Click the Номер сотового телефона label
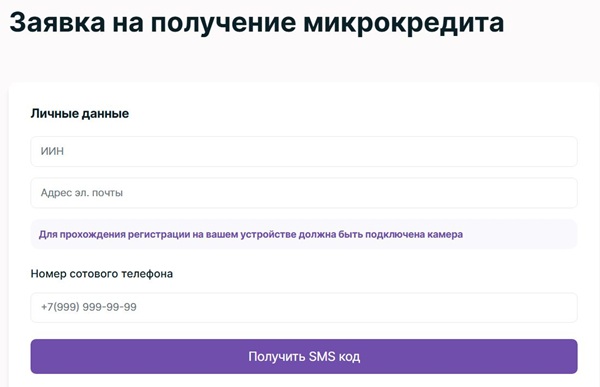The image size is (600, 387). point(102,274)
